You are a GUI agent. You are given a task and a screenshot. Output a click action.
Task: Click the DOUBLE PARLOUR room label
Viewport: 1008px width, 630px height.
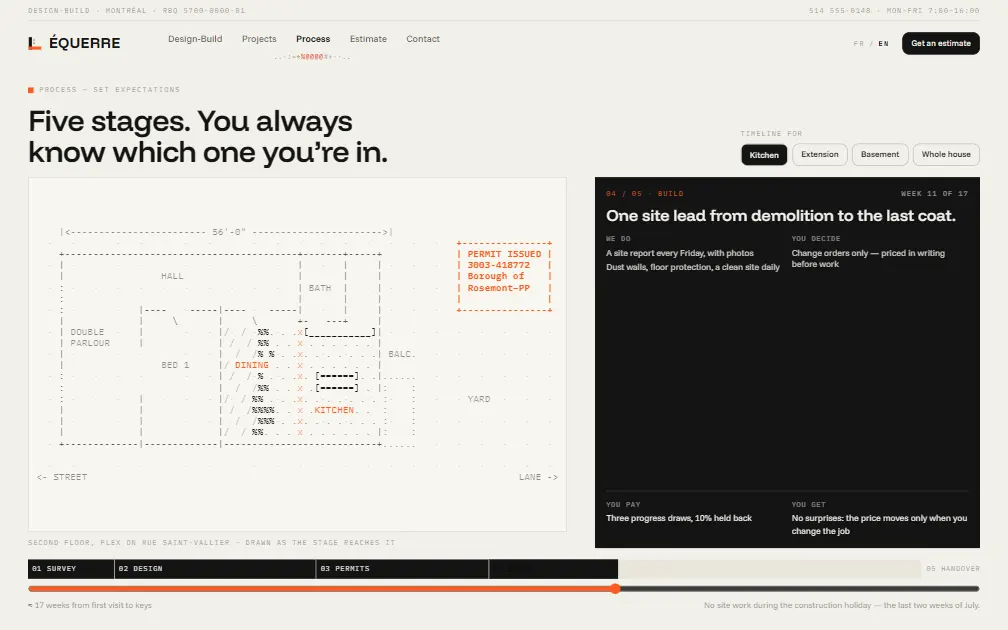tap(90, 338)
